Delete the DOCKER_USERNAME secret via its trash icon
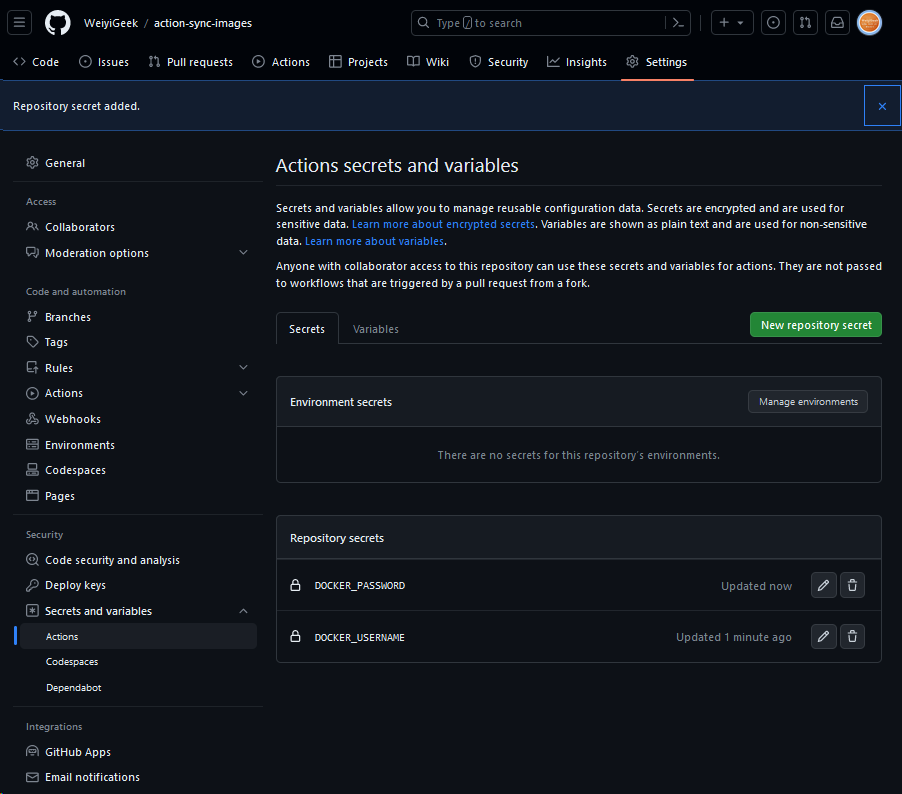The width and height of the screenshot is (902, 794). pos(852,636)
